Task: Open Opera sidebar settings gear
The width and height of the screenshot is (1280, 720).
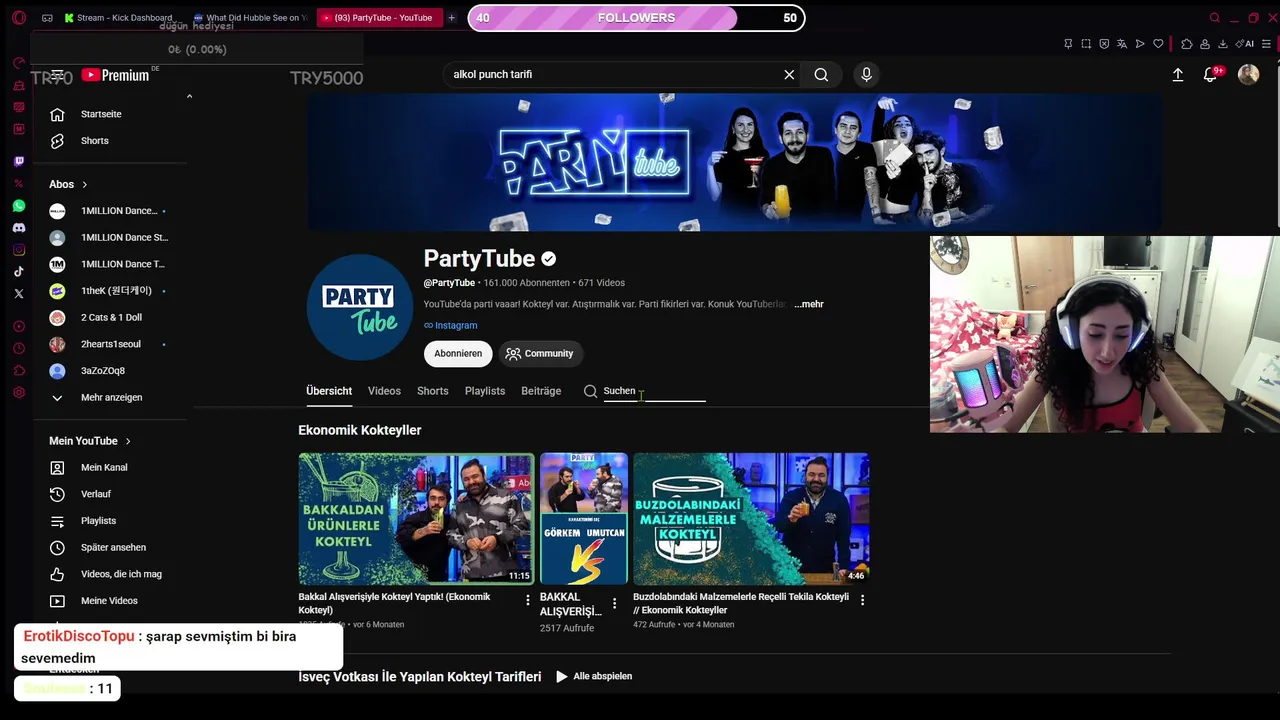Action: (x=18, y=393)
